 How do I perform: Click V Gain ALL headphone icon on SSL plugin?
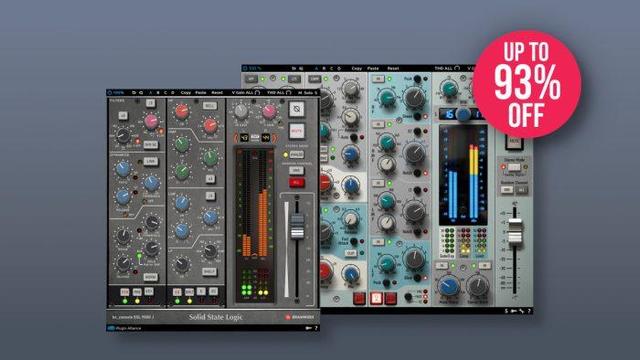[x=257, y=93]
